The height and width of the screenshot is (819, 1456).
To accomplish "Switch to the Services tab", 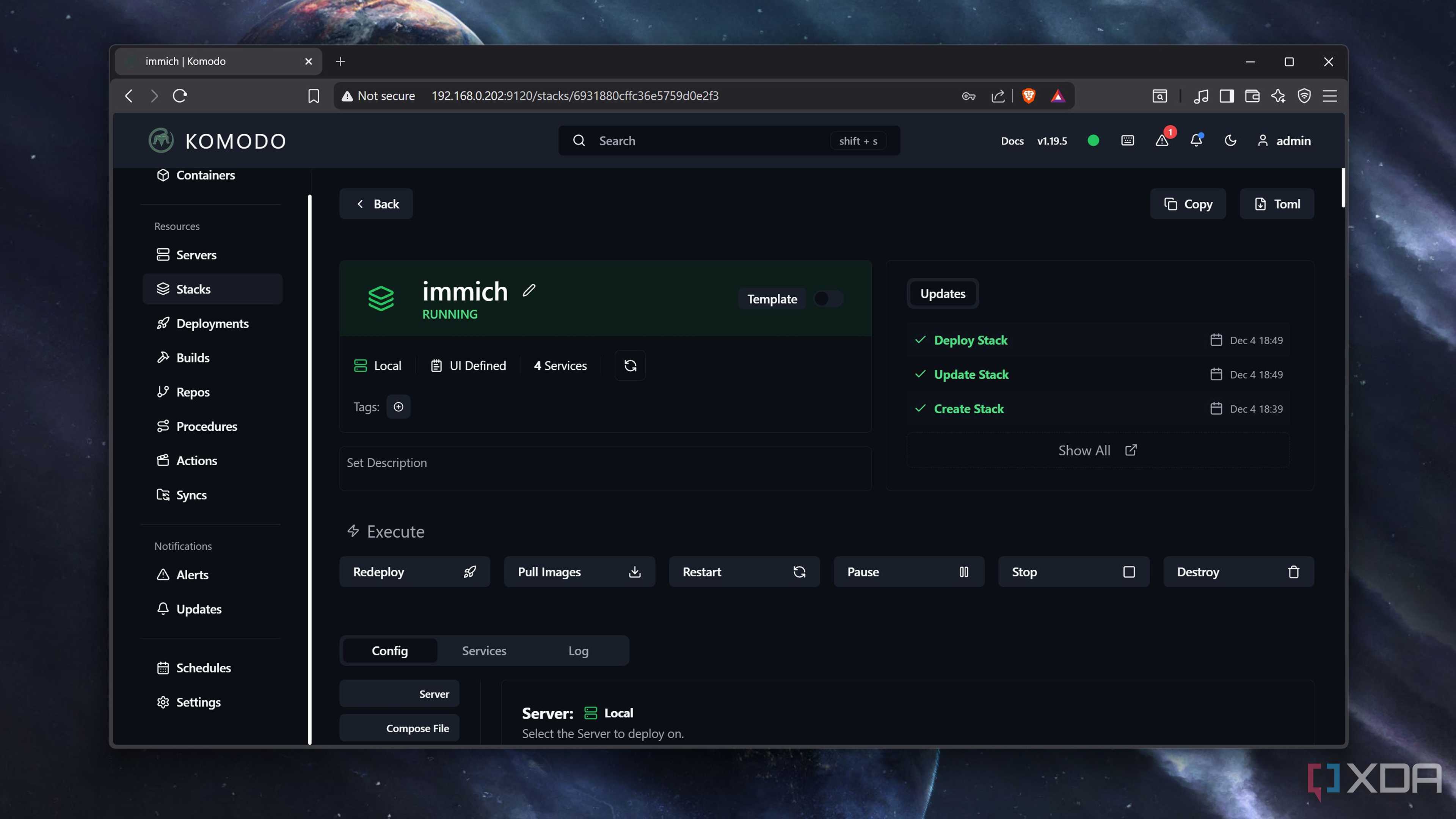I will click(x=484, y=651).
